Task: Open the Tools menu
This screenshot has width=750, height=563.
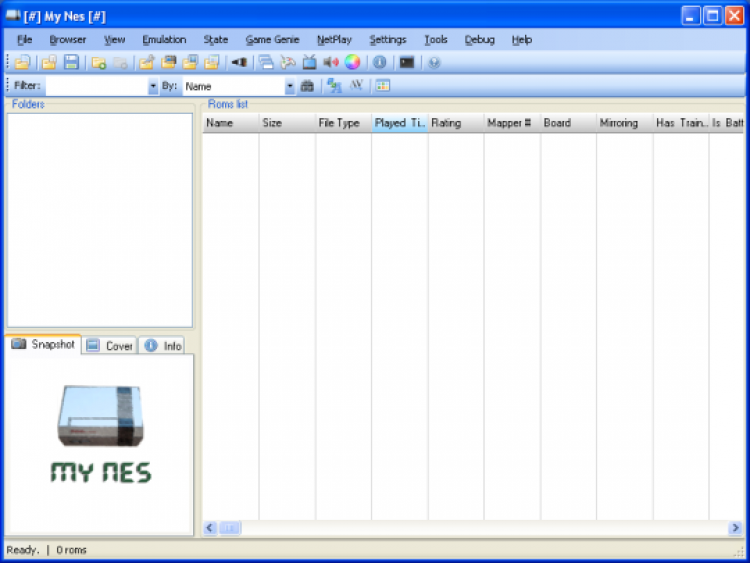Action: (436, 40)
